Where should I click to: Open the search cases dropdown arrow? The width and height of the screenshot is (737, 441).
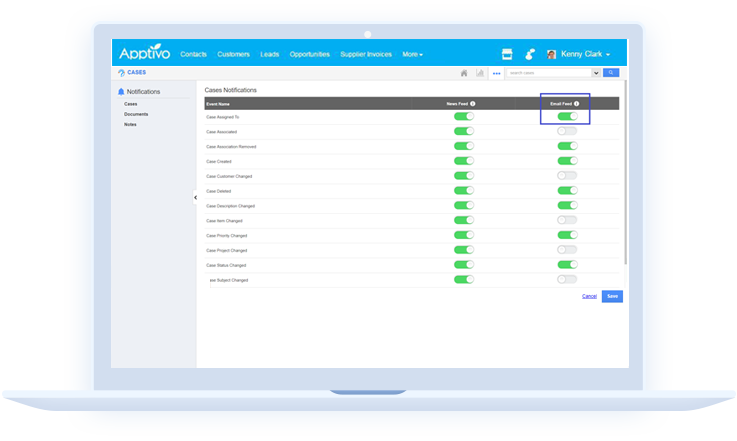(596, 73)
